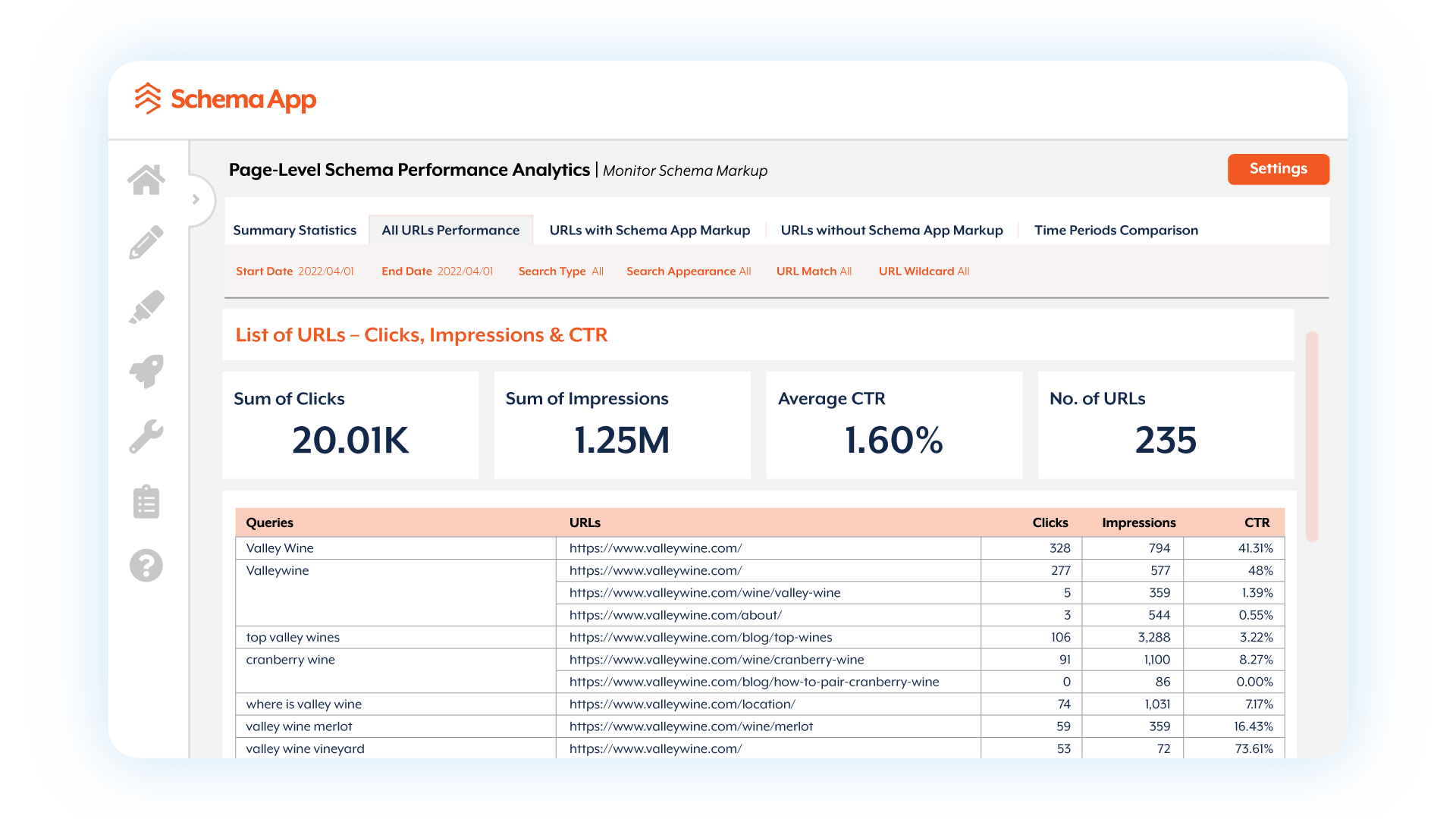Open the Search Type filter dropdown
The image size is (1456, 819).
coord(560,271)
